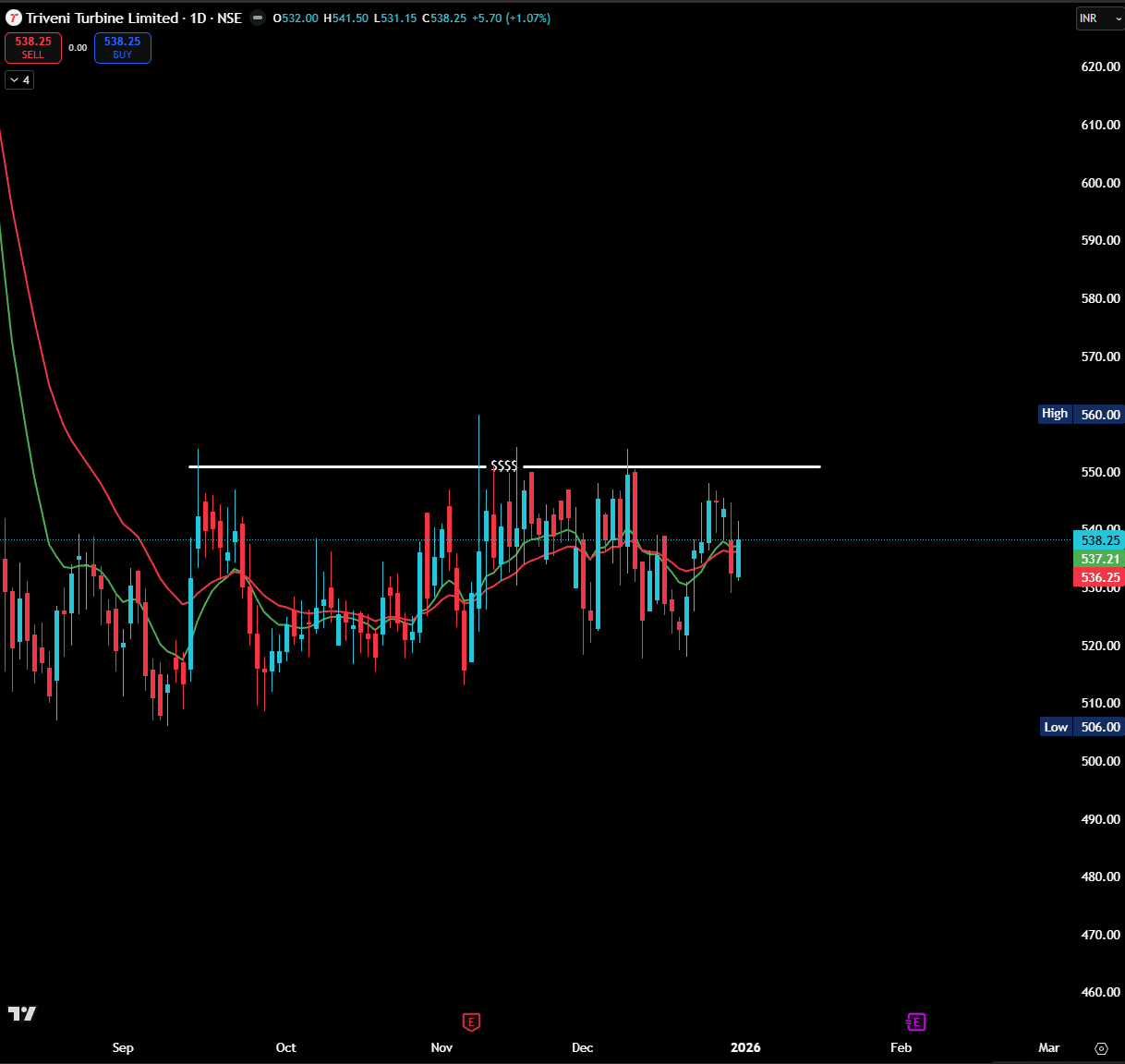This screenshot has height=1064, width=1125.
Task: Click the High 560.00 price label
Action: click(1082, 414)
